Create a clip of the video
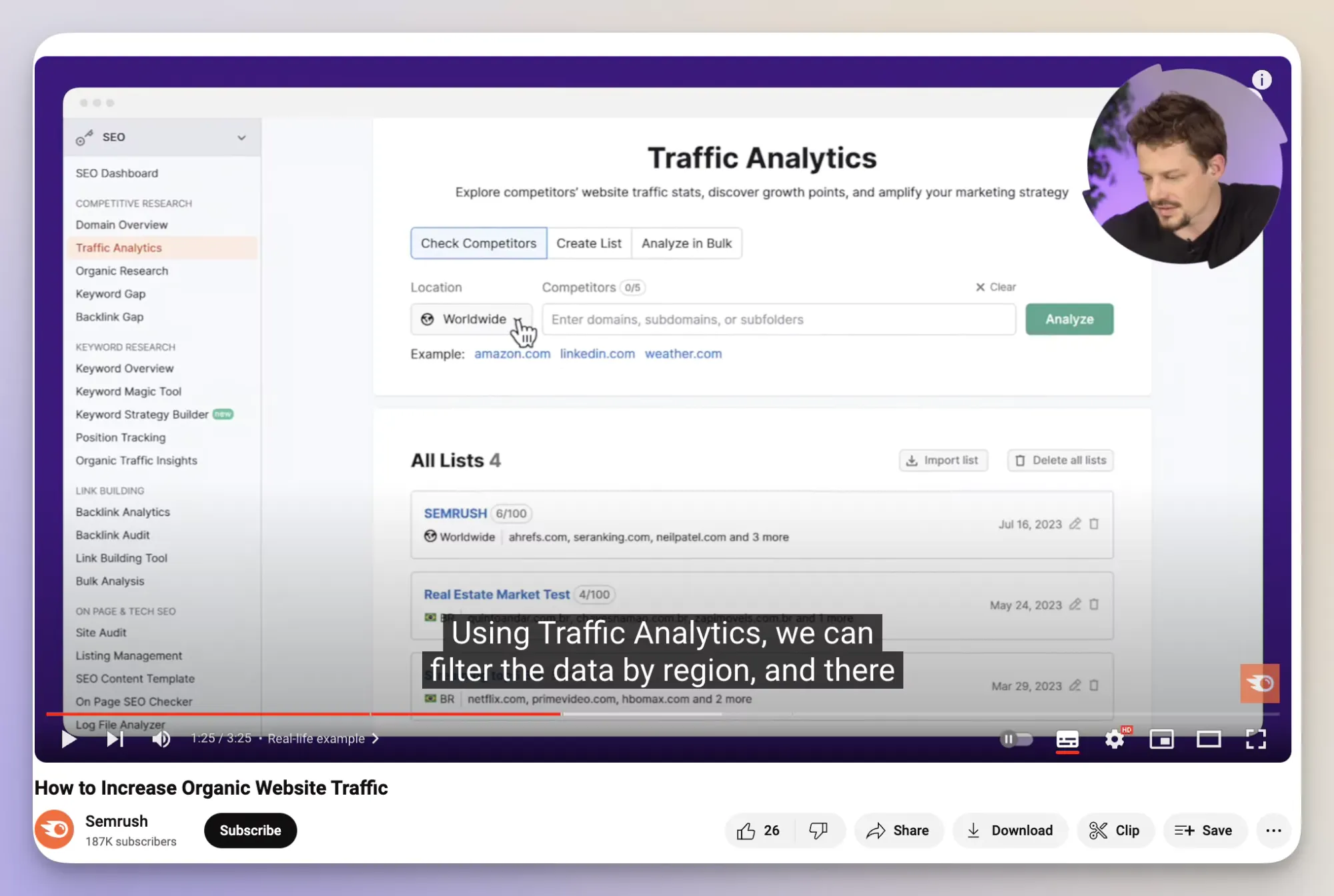Viewport: 1334px width, 896px height. click(x=1115, y=831)
